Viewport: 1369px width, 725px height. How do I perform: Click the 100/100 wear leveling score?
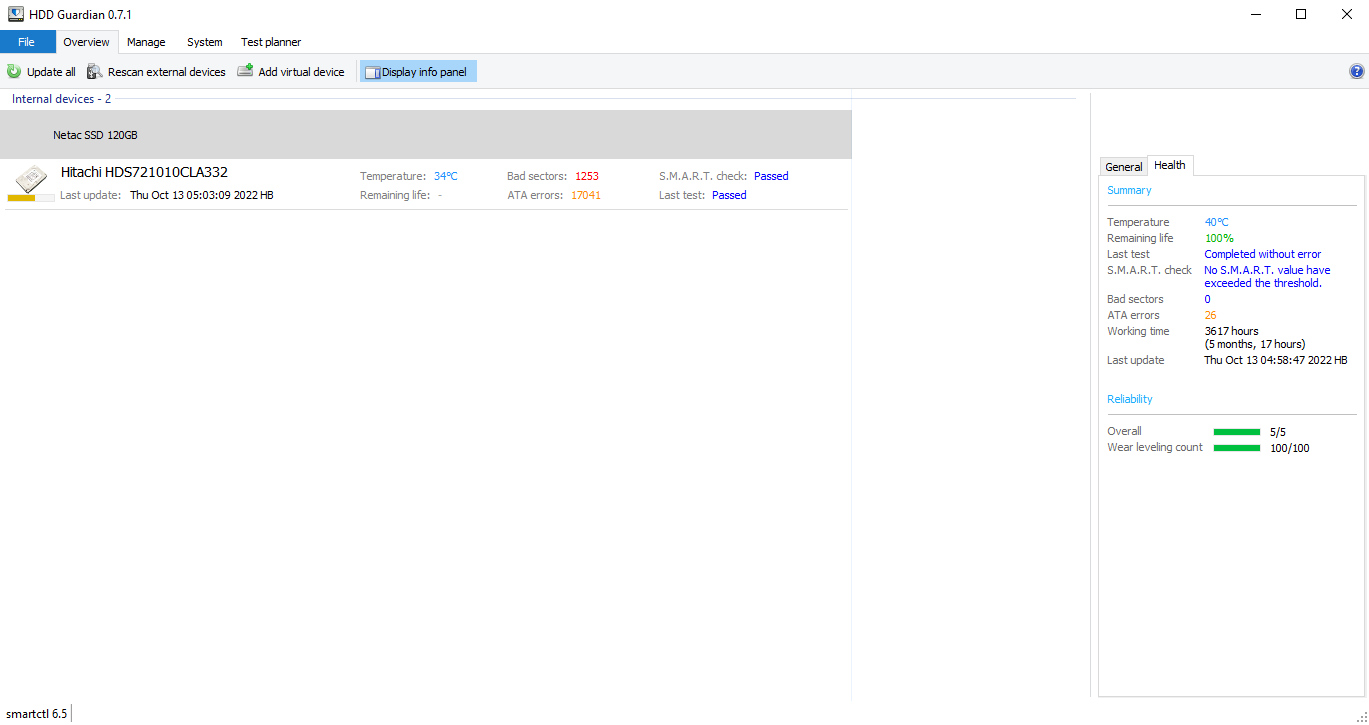pos(1289,448)
